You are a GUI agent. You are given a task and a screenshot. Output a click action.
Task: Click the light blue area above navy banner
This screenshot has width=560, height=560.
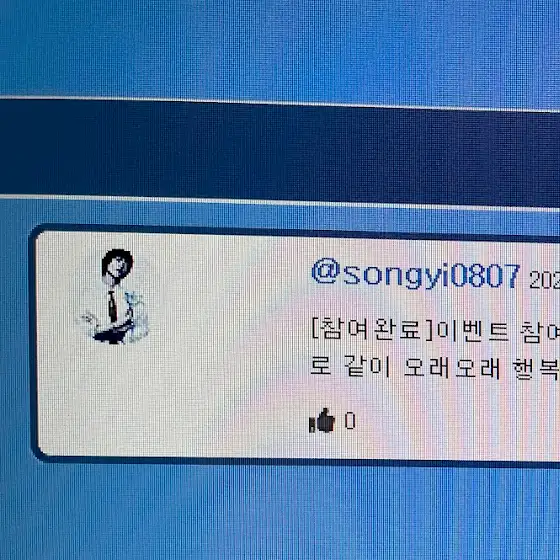280,48
